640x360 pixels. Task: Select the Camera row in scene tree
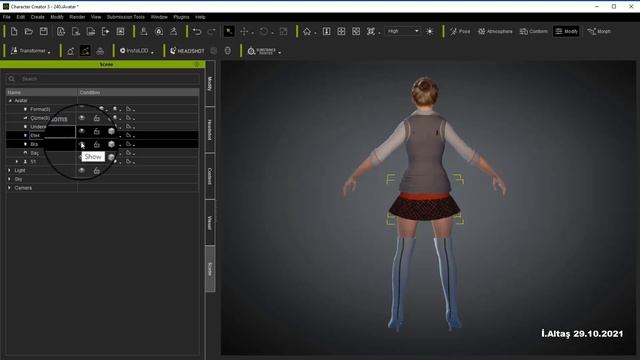[102, 188]
